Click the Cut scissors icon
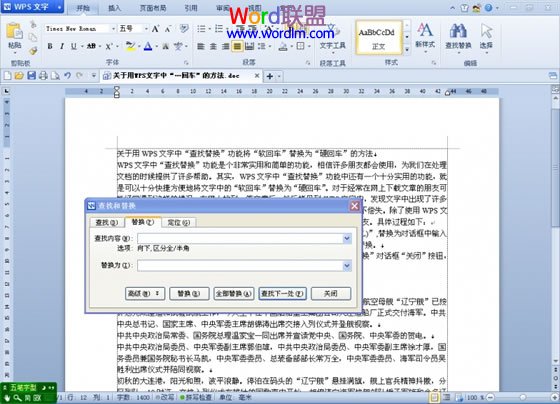 coord(33,25)
